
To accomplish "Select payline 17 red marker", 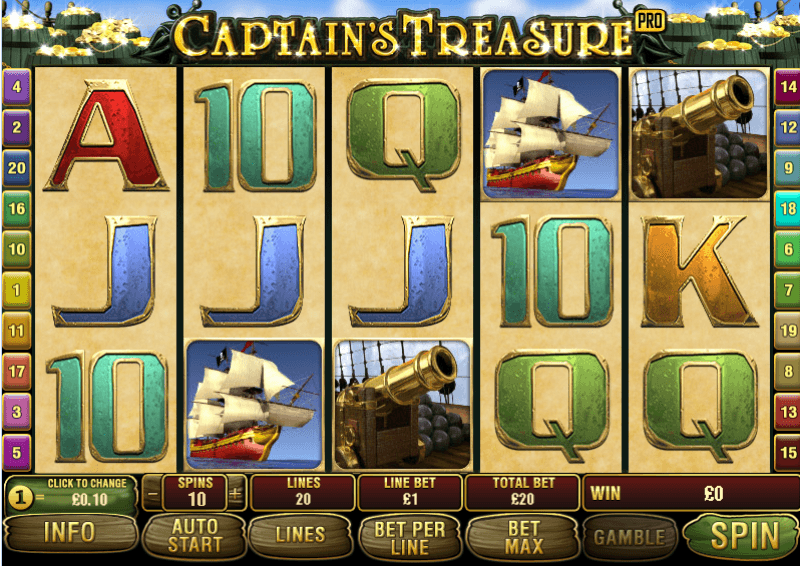I will coord(17,371).
